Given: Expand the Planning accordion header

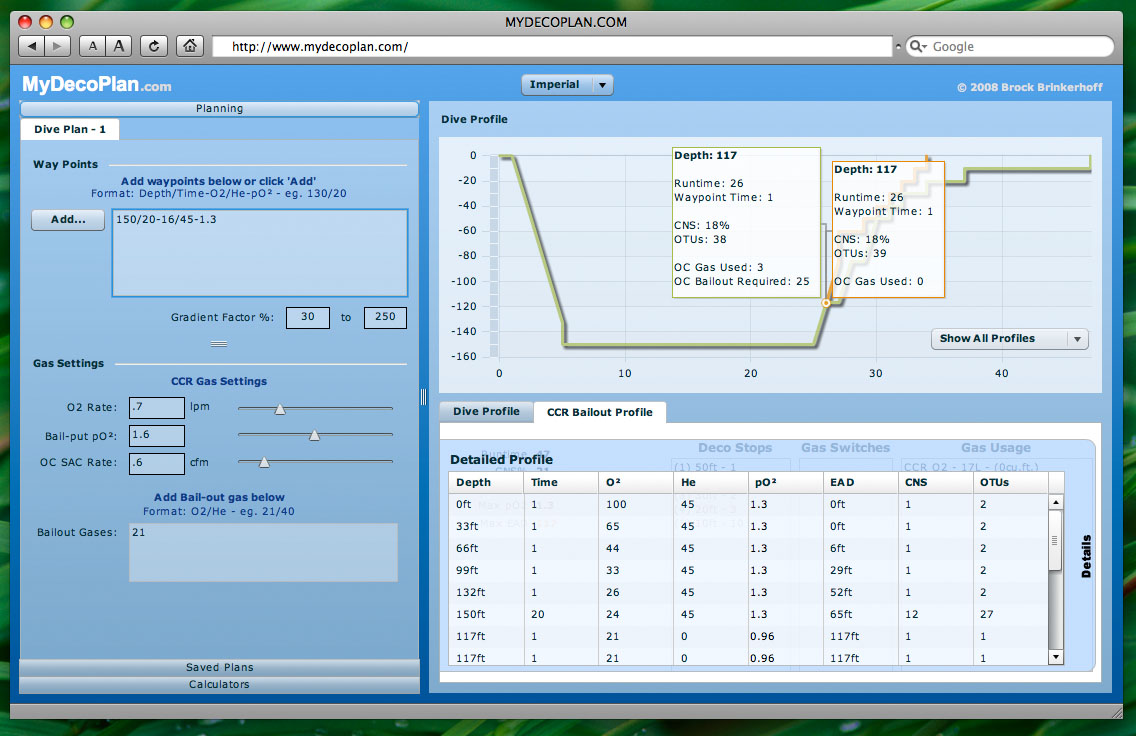Looking at the screenshot, I should coord(219,109).
